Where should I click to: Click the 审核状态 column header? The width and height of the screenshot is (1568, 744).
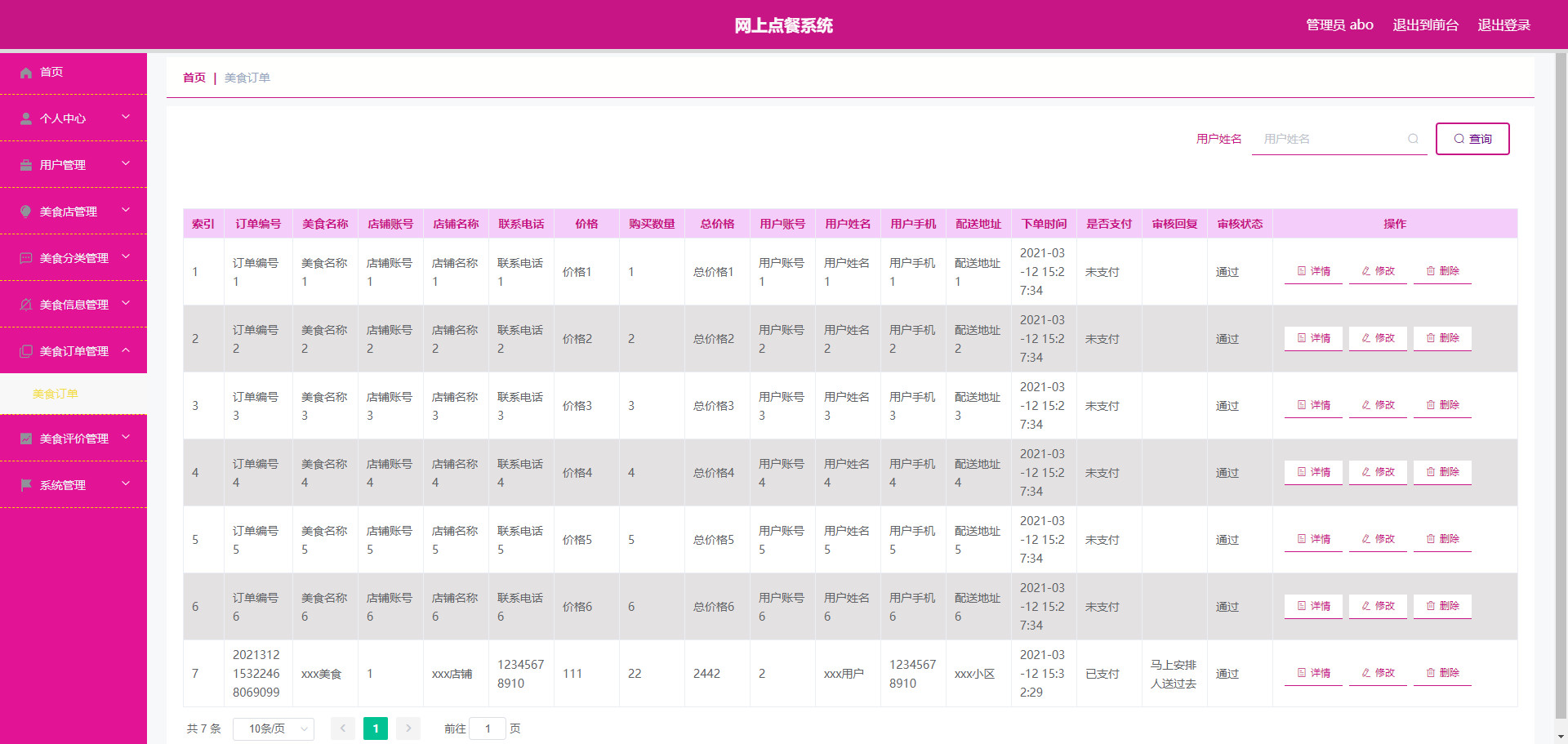pyautogui.click(x=1240, y=224)
